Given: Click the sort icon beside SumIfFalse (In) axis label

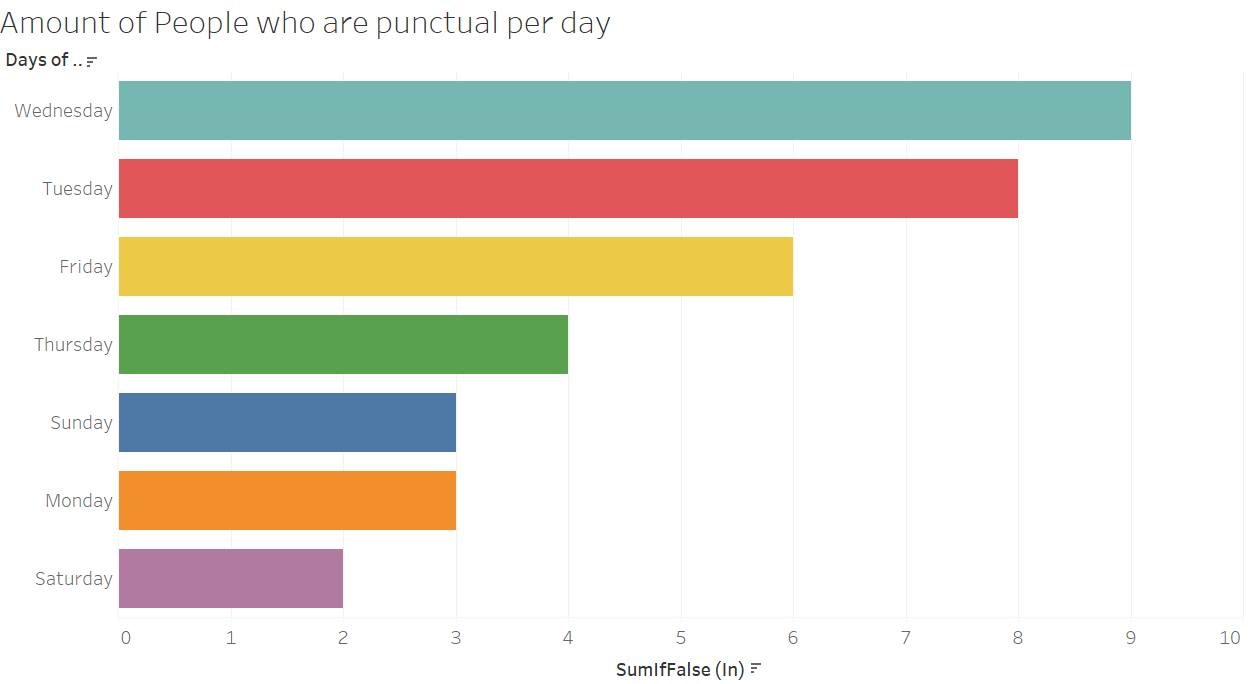Looking at the screenshot, I should tap(756, 669).
